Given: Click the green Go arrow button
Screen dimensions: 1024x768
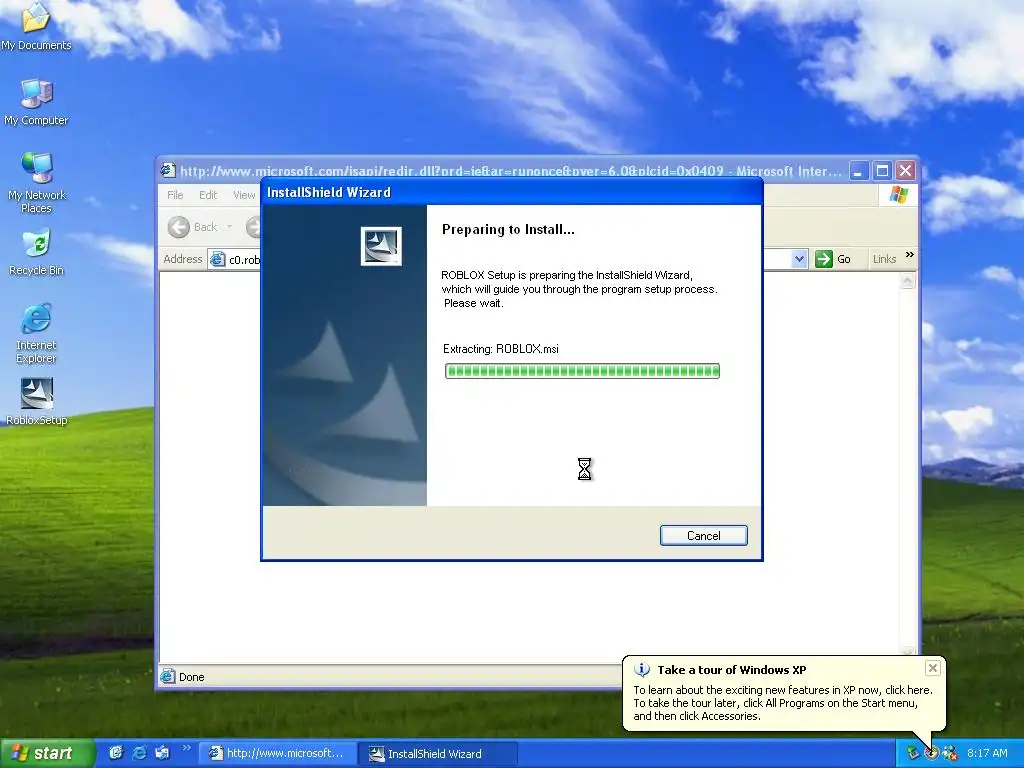Looking at the screenshot, I should (x=824, y=259).
